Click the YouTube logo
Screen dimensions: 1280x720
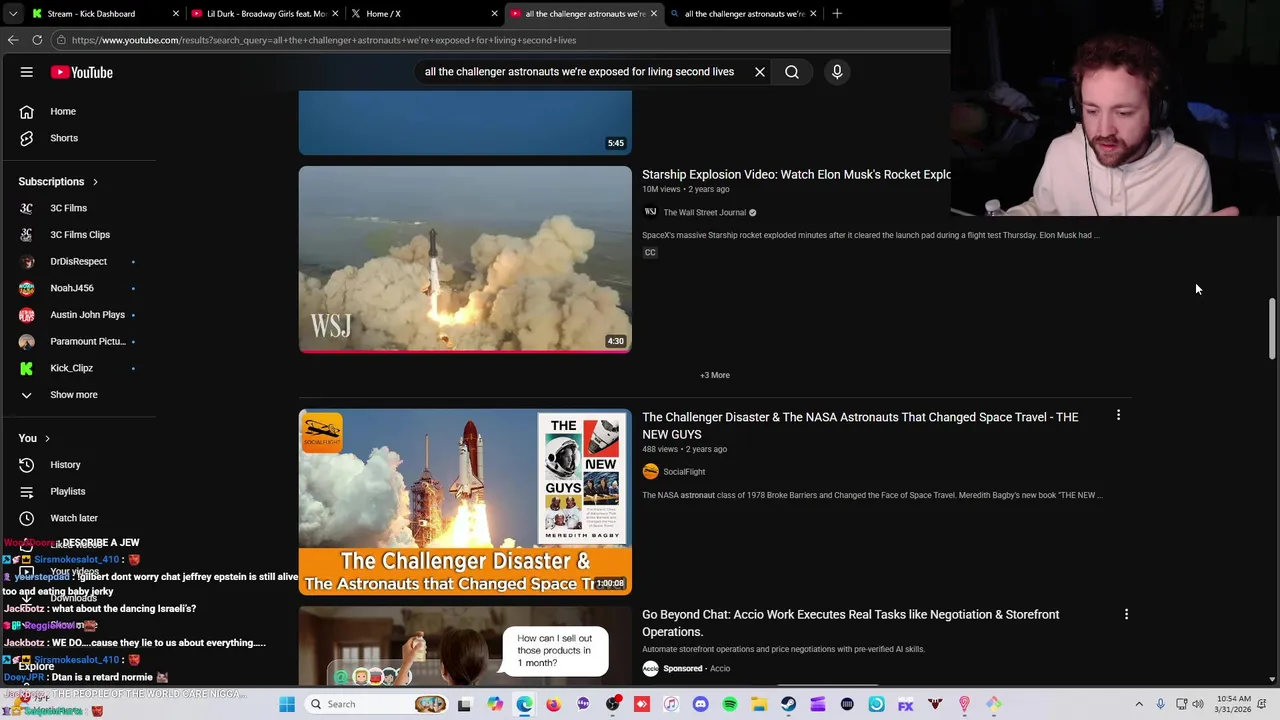coord(82,72)
